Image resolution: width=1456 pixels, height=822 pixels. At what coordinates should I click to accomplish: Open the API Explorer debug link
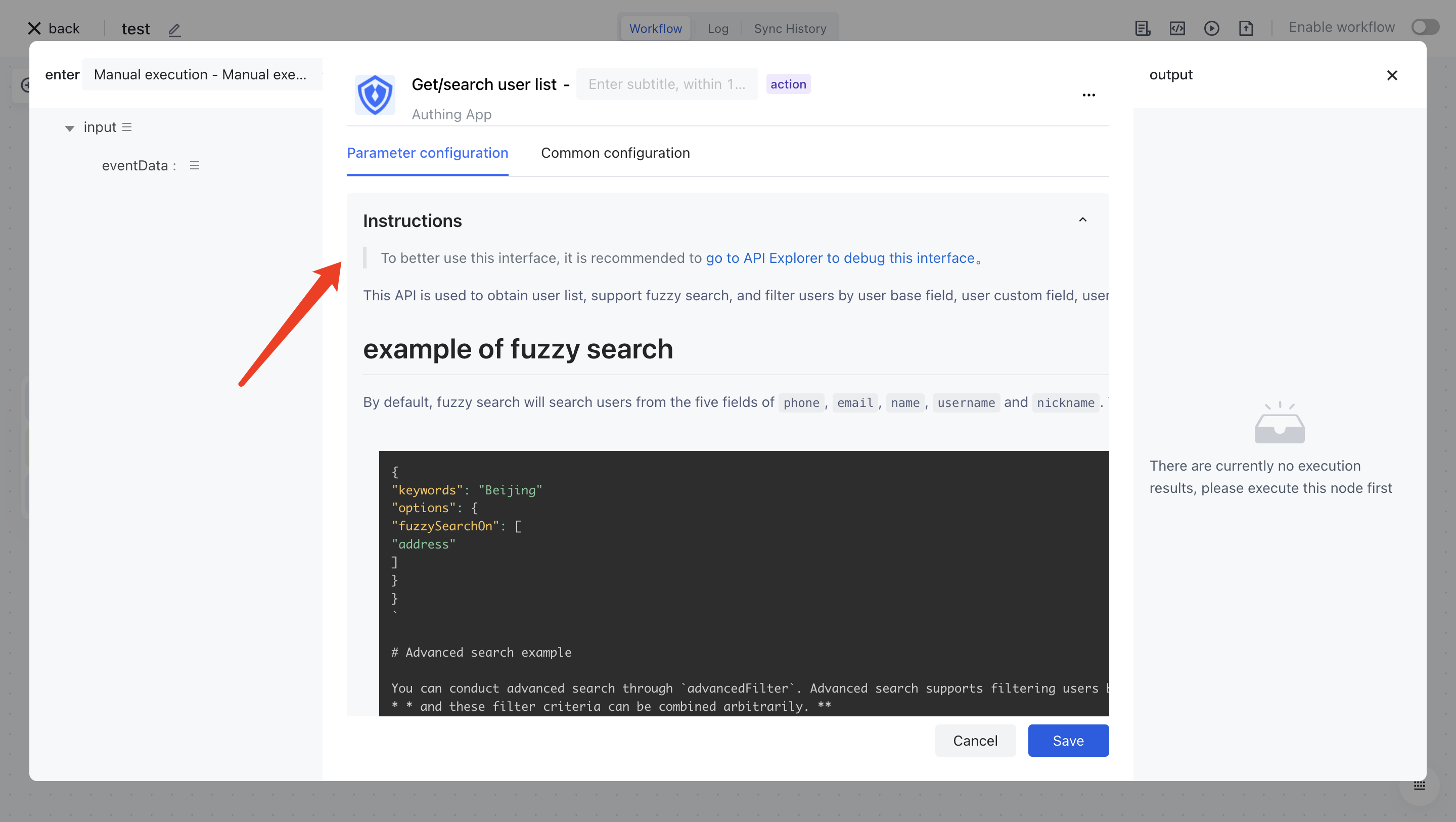click(x=840, y=258)
